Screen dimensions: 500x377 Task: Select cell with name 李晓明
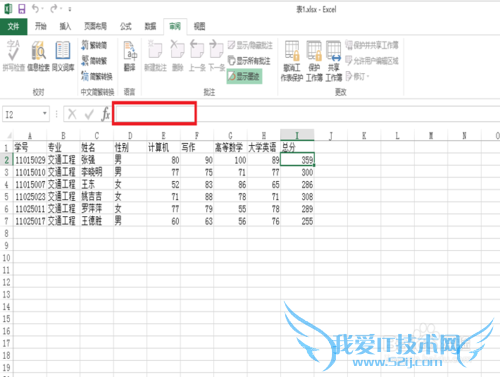coord(97,172)
